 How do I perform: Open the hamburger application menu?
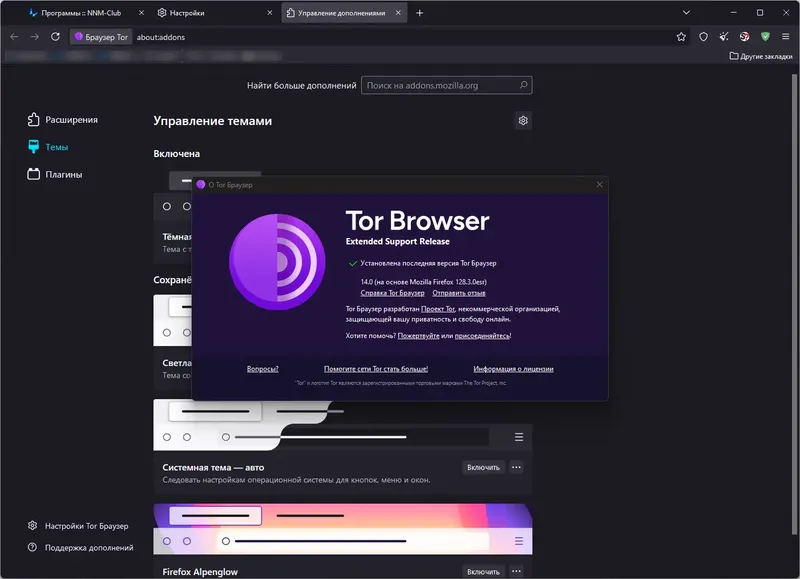[785, 37]
